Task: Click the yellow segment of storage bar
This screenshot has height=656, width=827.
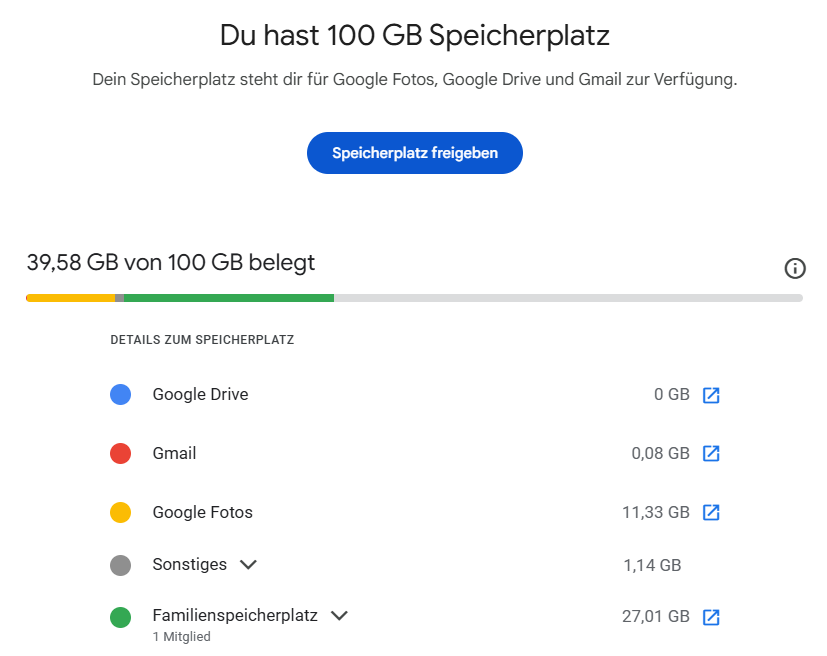Action: pyautogui.click(x=70, y=298)
